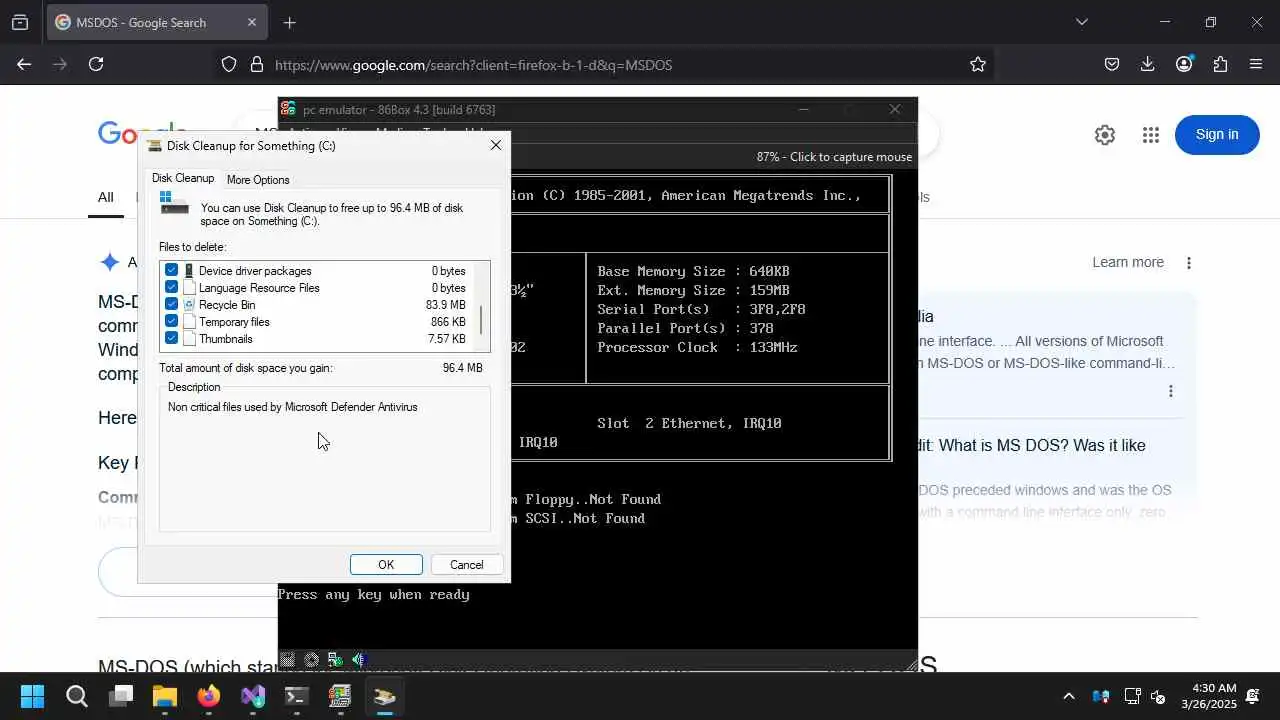Uncheck the Language Resource Files checkbox
Screen dimensions: 1280x720
(x=171, y=288)
